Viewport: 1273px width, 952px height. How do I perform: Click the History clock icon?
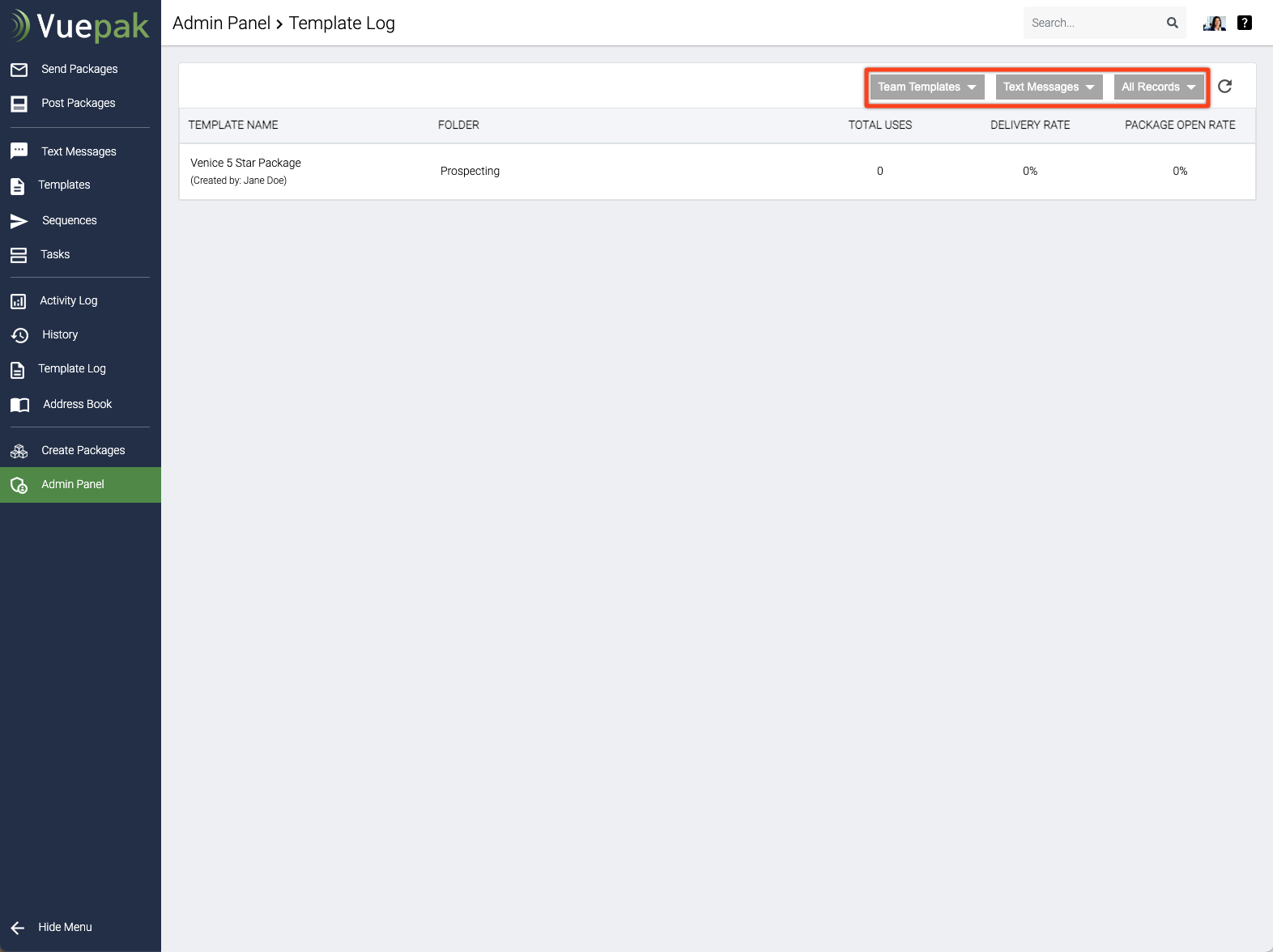(x=19, y=335)
